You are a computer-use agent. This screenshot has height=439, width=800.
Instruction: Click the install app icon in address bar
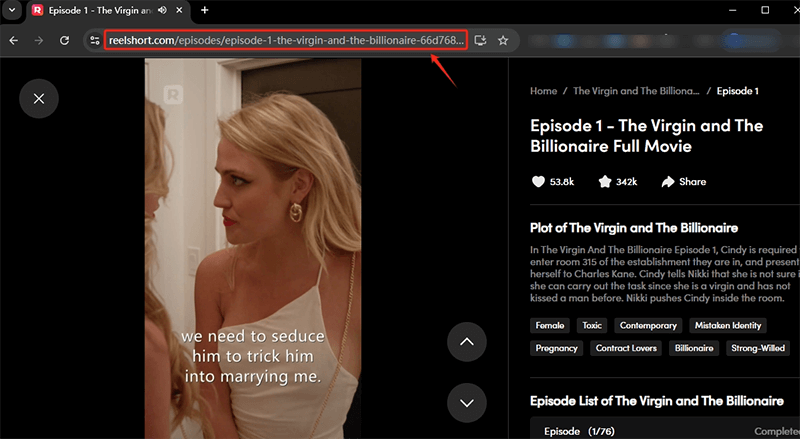click(480, 41)
